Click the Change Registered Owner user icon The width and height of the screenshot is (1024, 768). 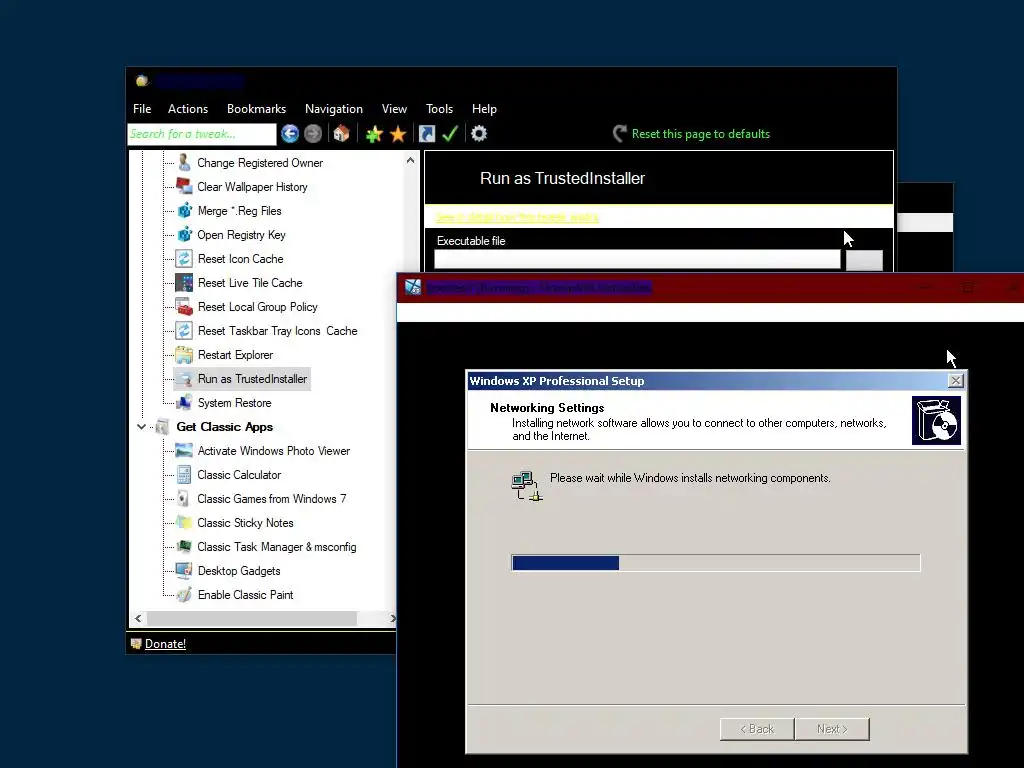(x=184, y=162)
